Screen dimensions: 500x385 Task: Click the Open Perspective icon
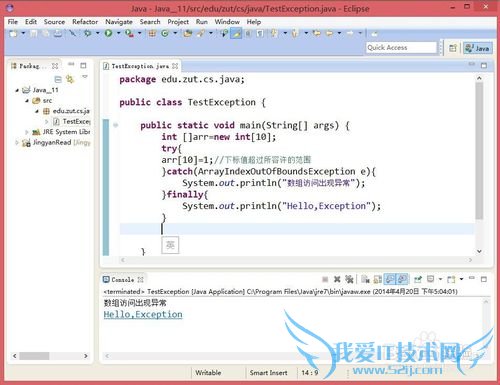coord(452,48)
